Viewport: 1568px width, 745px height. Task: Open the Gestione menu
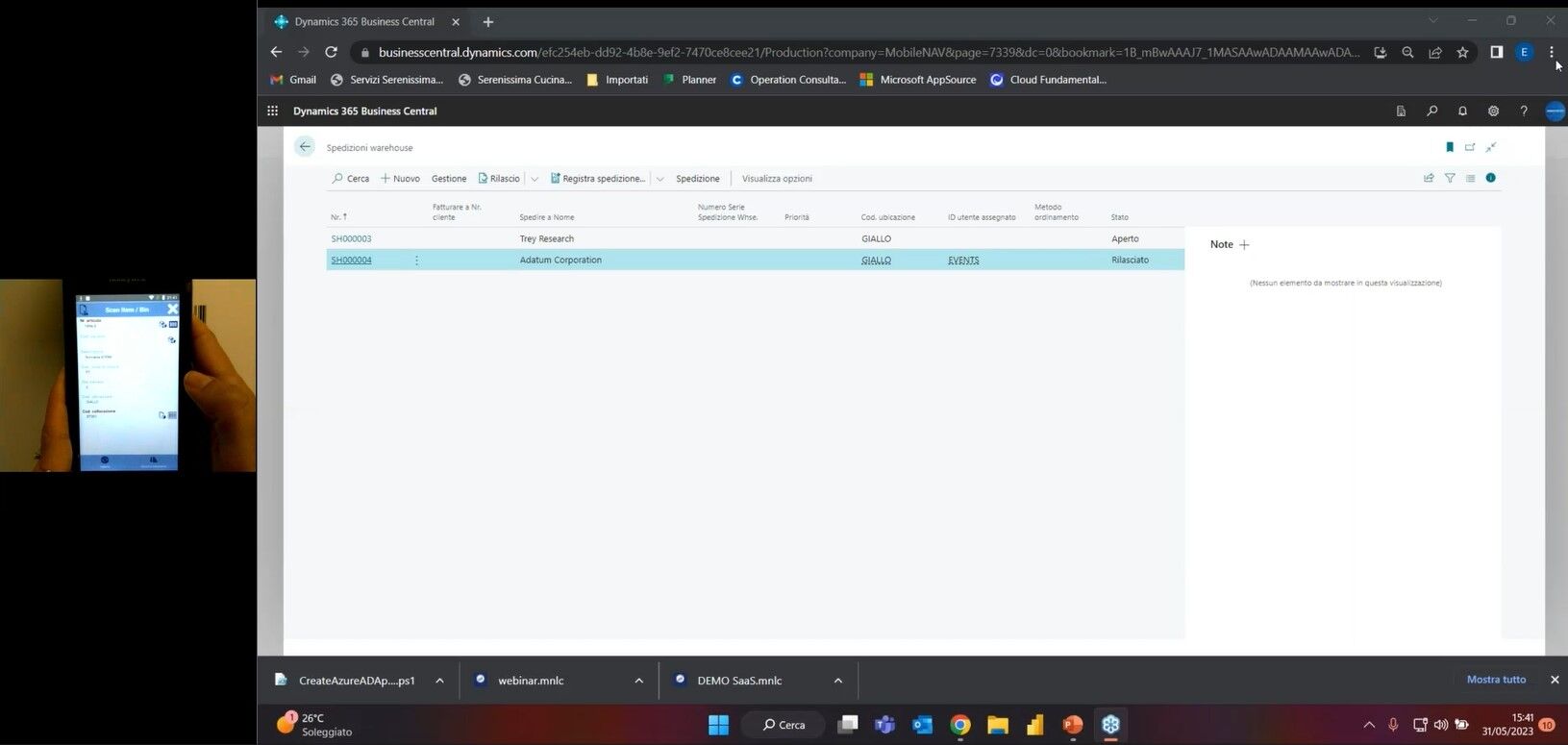tap(448, 179)
